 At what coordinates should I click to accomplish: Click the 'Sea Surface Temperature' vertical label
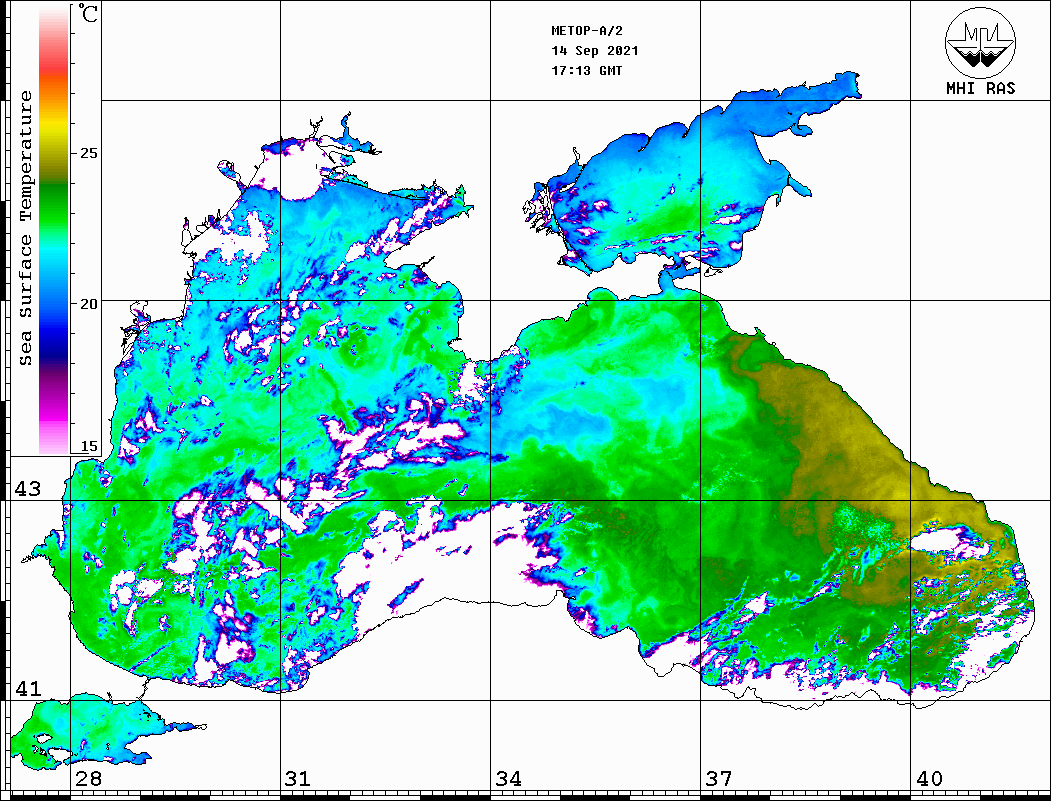point(25,229)
